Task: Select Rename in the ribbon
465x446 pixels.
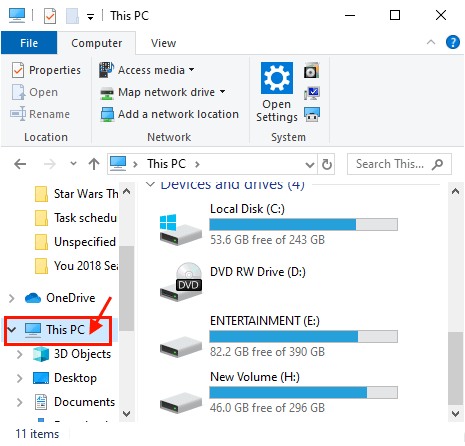Action: [x=40, y=114]
